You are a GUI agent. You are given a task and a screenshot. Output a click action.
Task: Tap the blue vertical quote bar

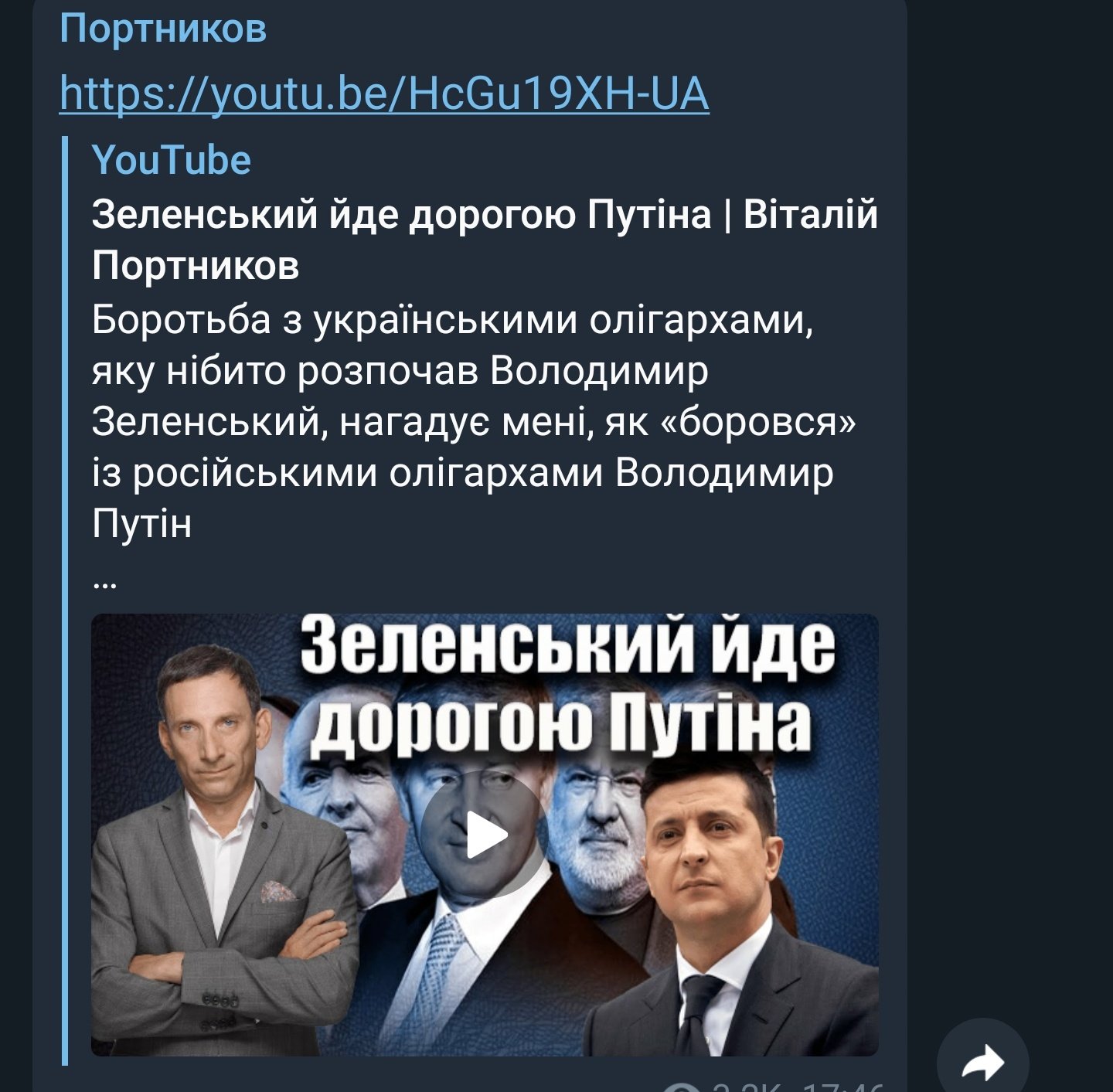point(65,600)
